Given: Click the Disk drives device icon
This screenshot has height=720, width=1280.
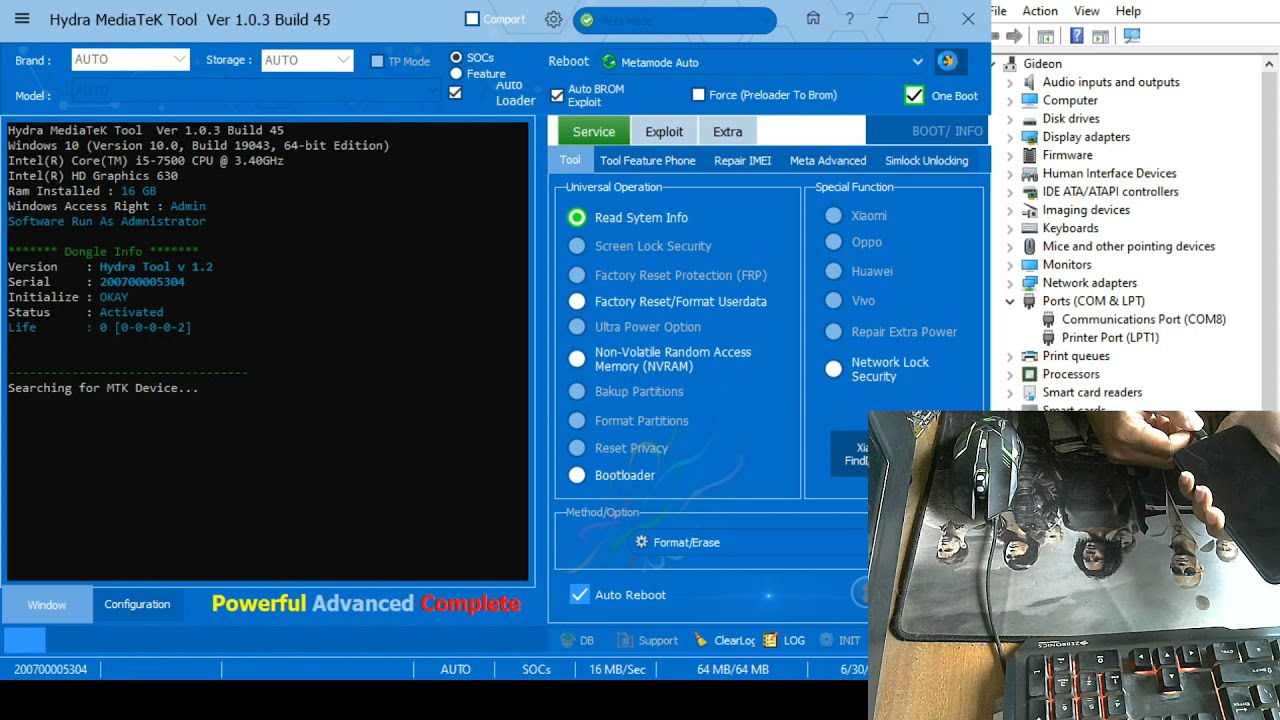Looking at the screenshot, I should 1029,118.
